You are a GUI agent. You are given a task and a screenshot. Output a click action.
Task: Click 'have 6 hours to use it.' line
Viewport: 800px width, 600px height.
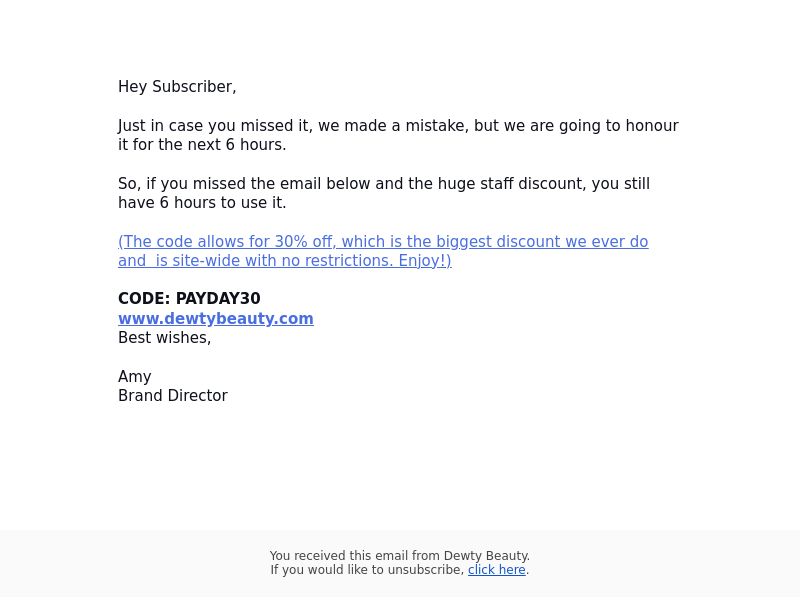pos(202,203)
